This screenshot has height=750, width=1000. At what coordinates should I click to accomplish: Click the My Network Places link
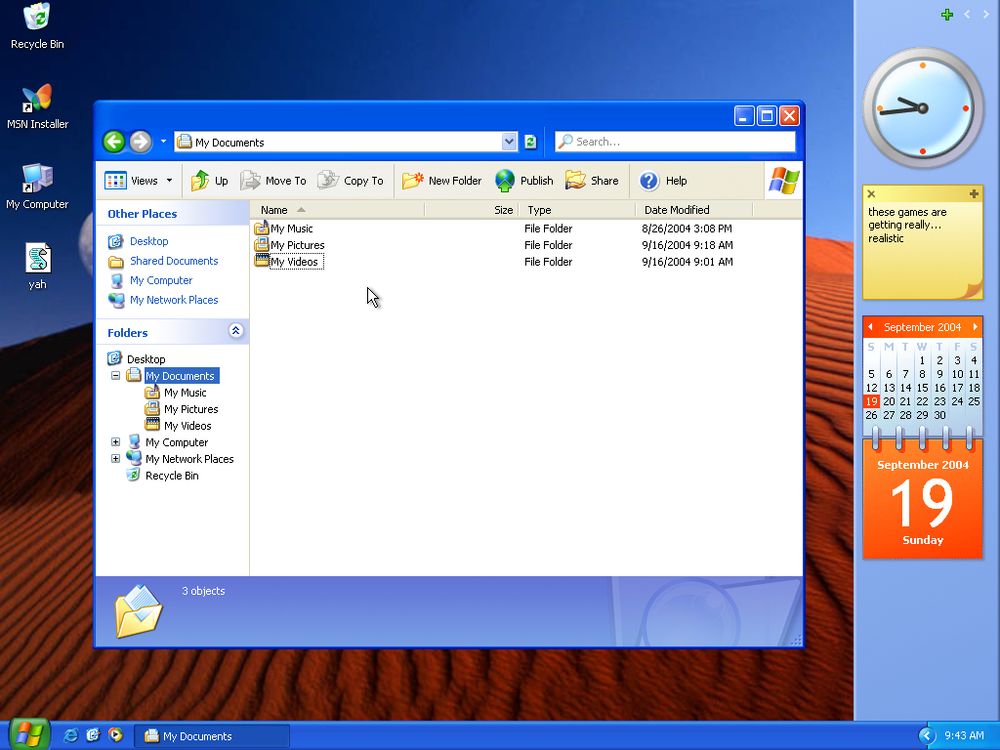(173, 300)
